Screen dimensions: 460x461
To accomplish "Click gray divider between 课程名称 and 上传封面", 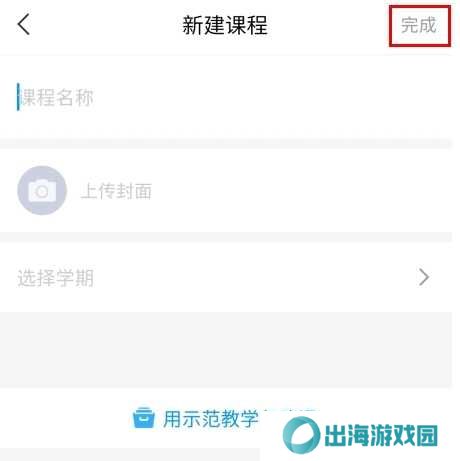I will tap(226, 144).
